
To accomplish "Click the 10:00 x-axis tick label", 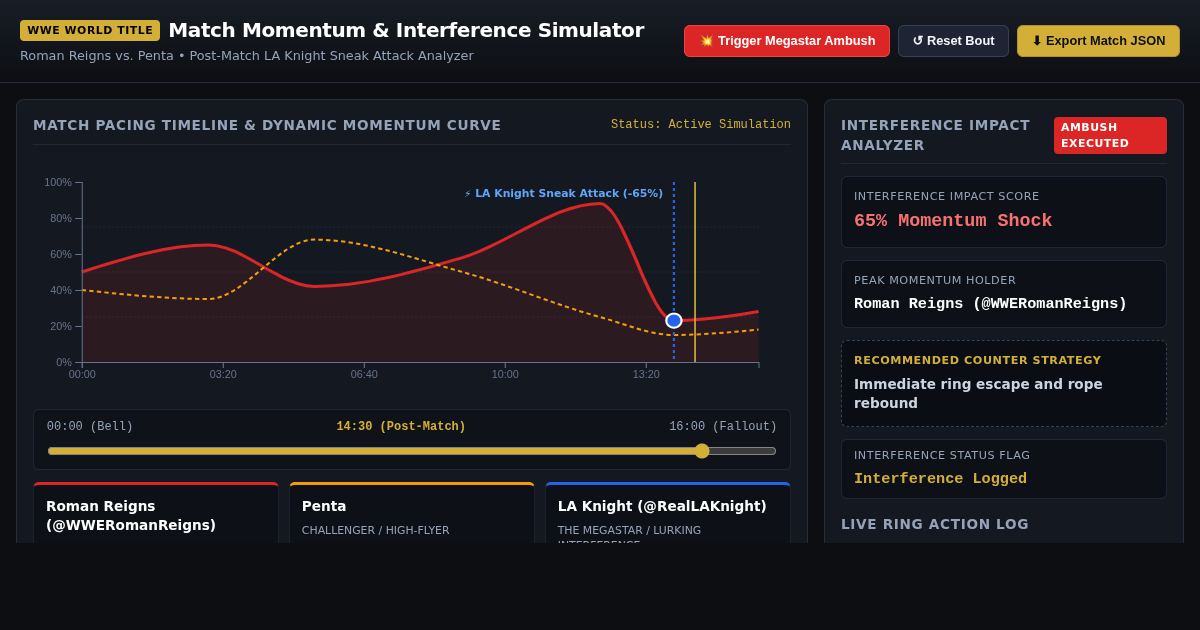I will click(x=505, y=374).
